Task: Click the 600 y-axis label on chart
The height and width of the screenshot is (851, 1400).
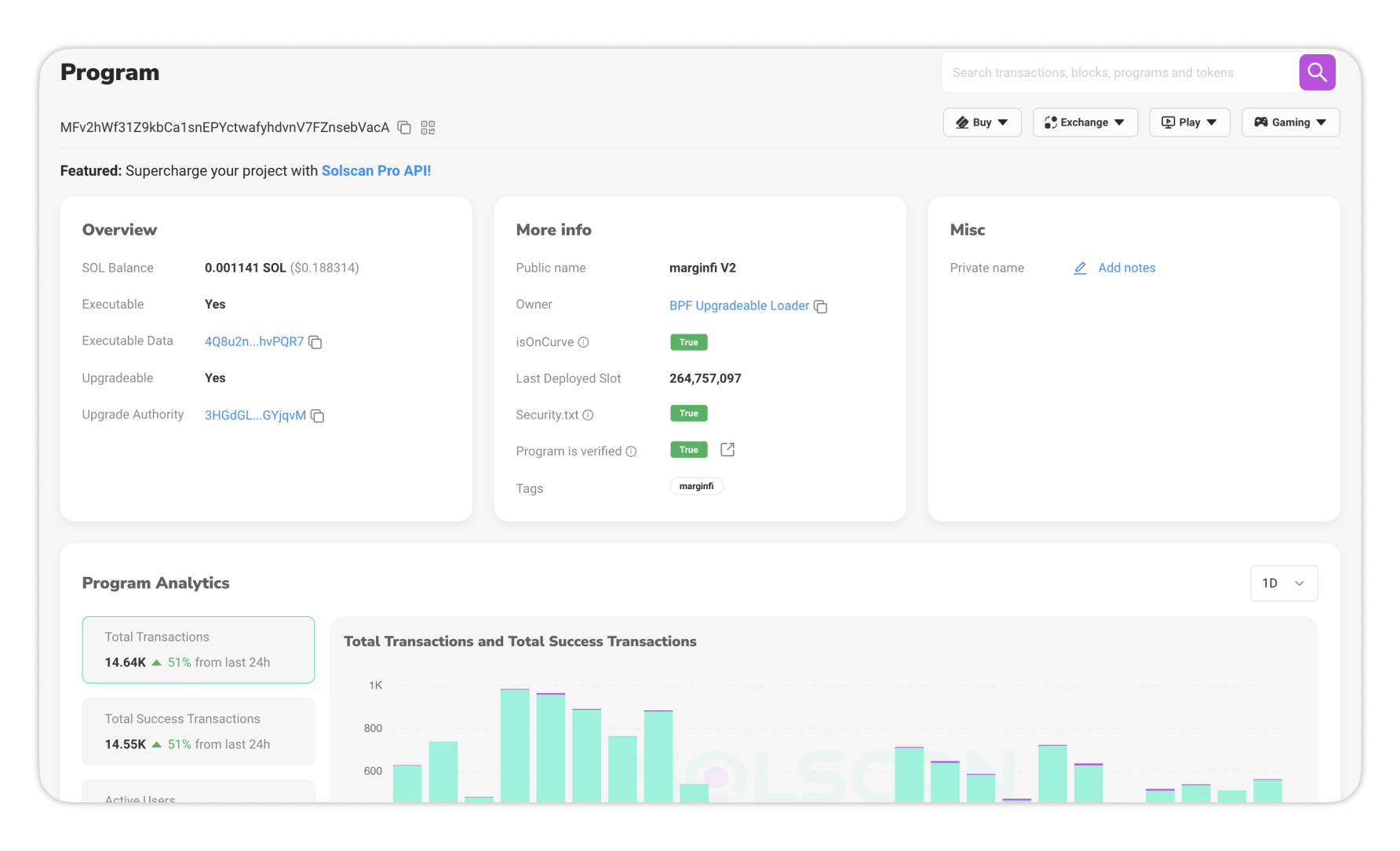Action: tap(373, 771)
